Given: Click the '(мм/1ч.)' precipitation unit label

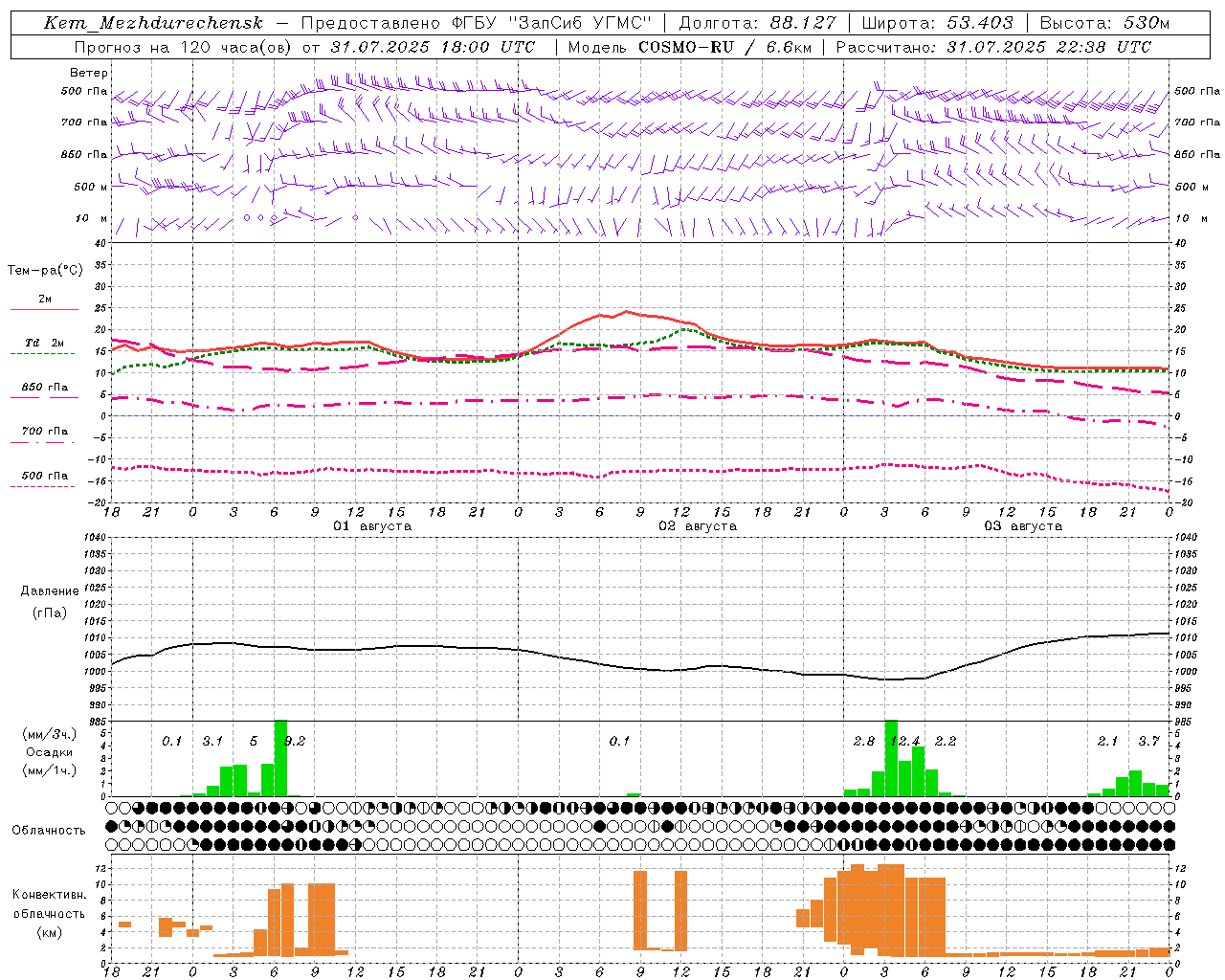Looking at the screenshot, I should [x=50, y=770].
